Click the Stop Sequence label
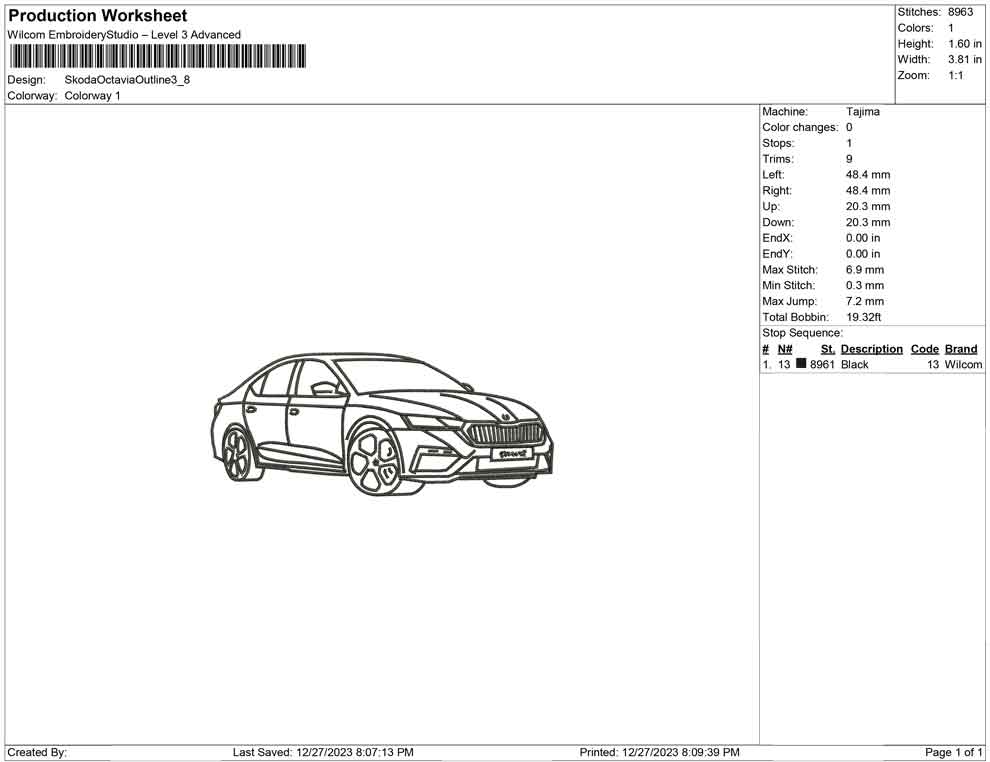Image resolution: width=990 pixels, height=762 pixels. pyautogui.click(x=802, y=333)
